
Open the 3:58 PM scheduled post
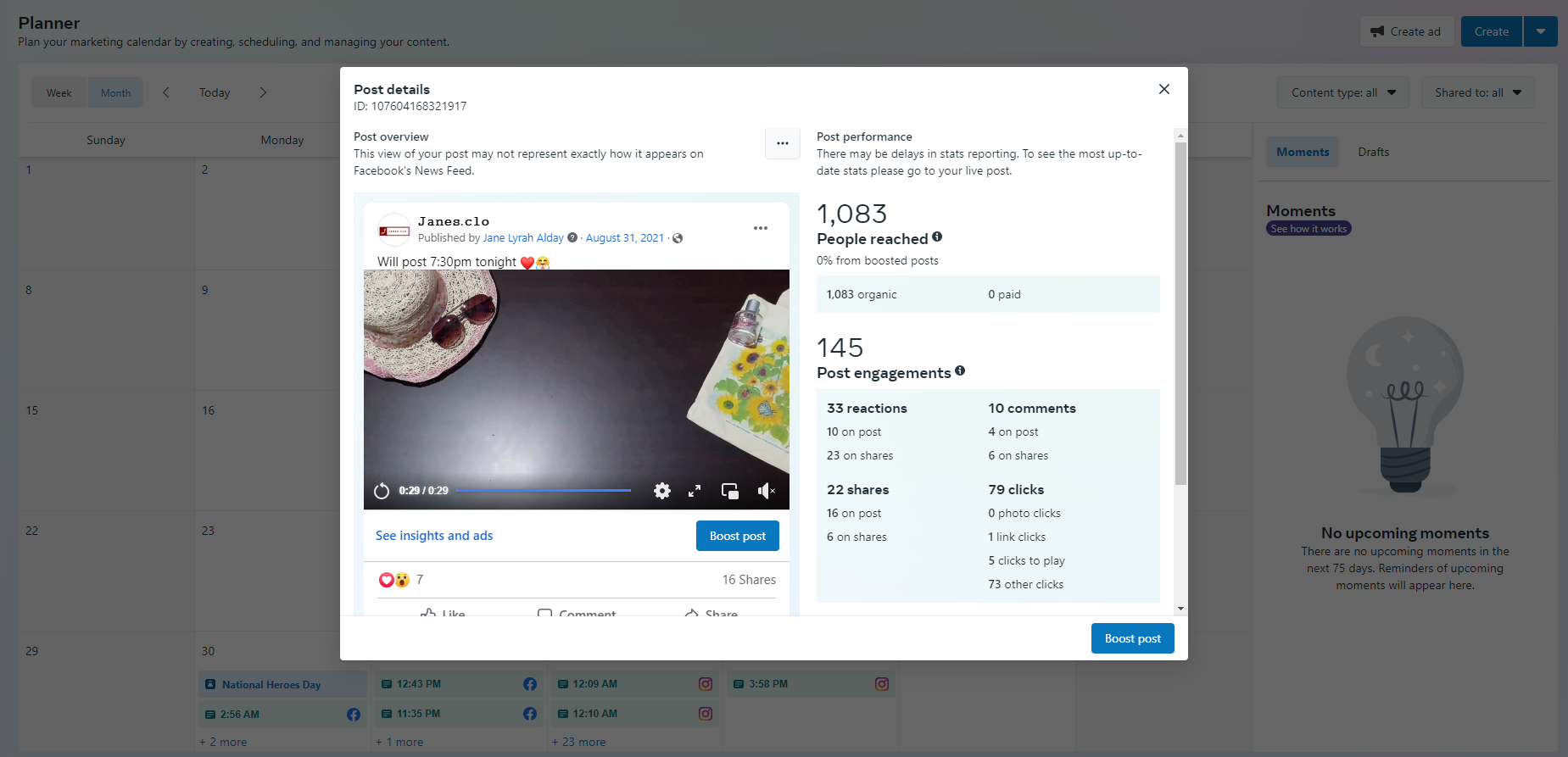(811, 684)
